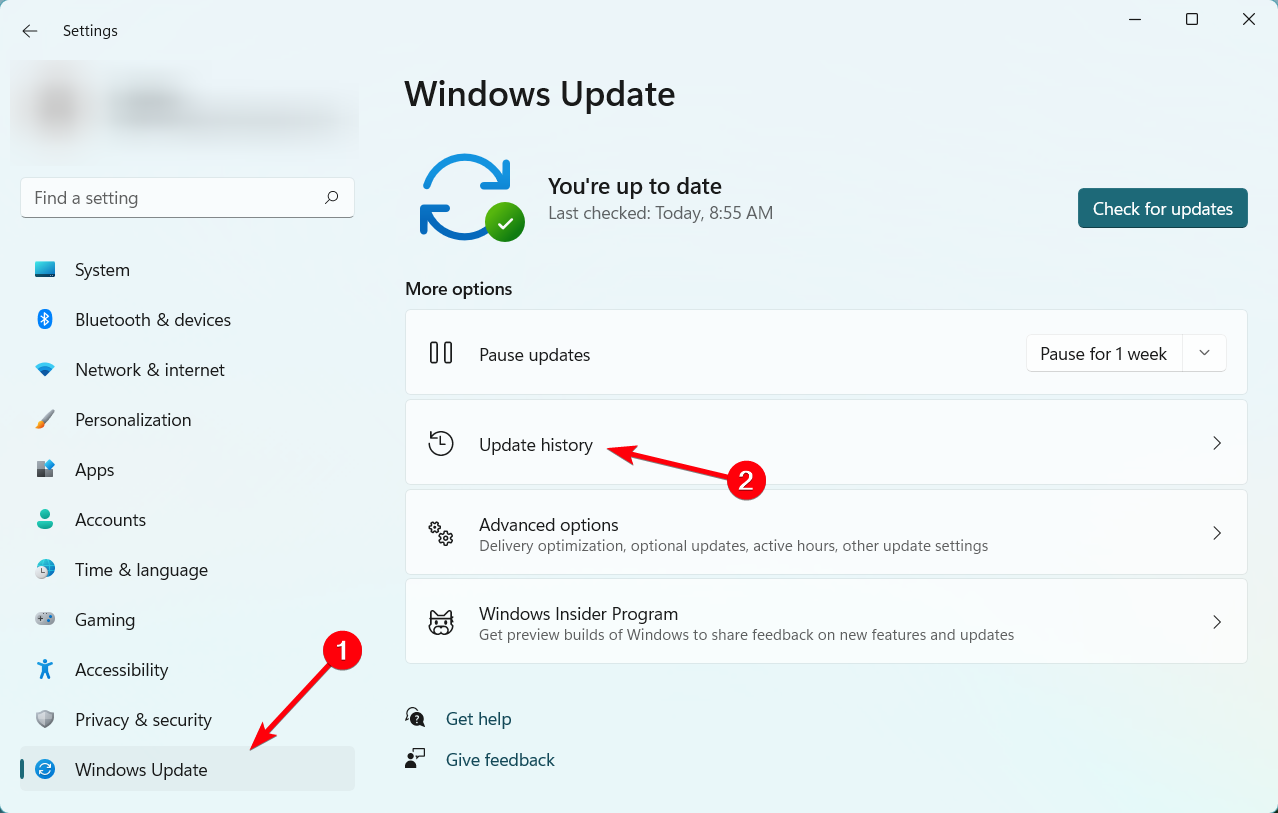1278x813 pixels.
Task: Click the 'Last checked: Today, 8:55 AM' text
Action: (660, 213)
